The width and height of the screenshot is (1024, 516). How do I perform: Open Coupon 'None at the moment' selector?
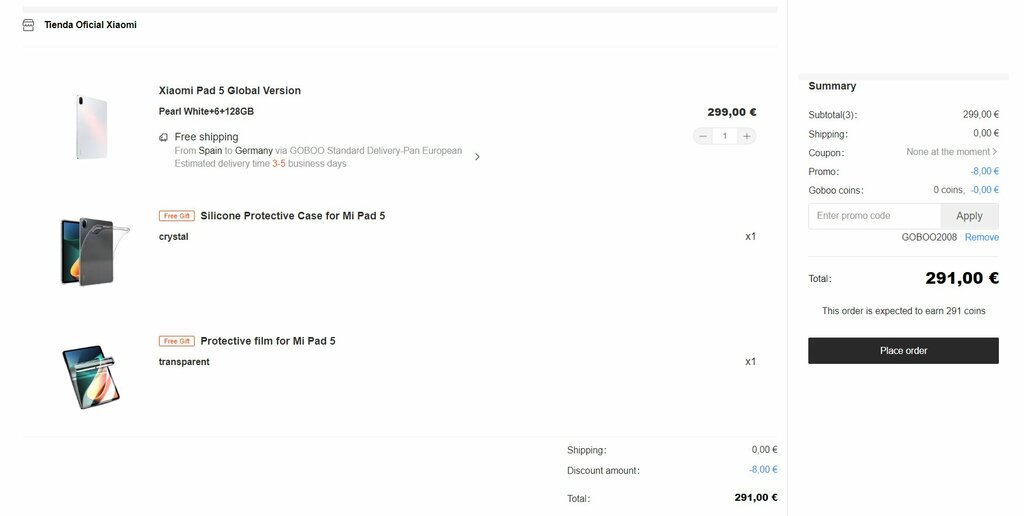[x=952, y=152]
